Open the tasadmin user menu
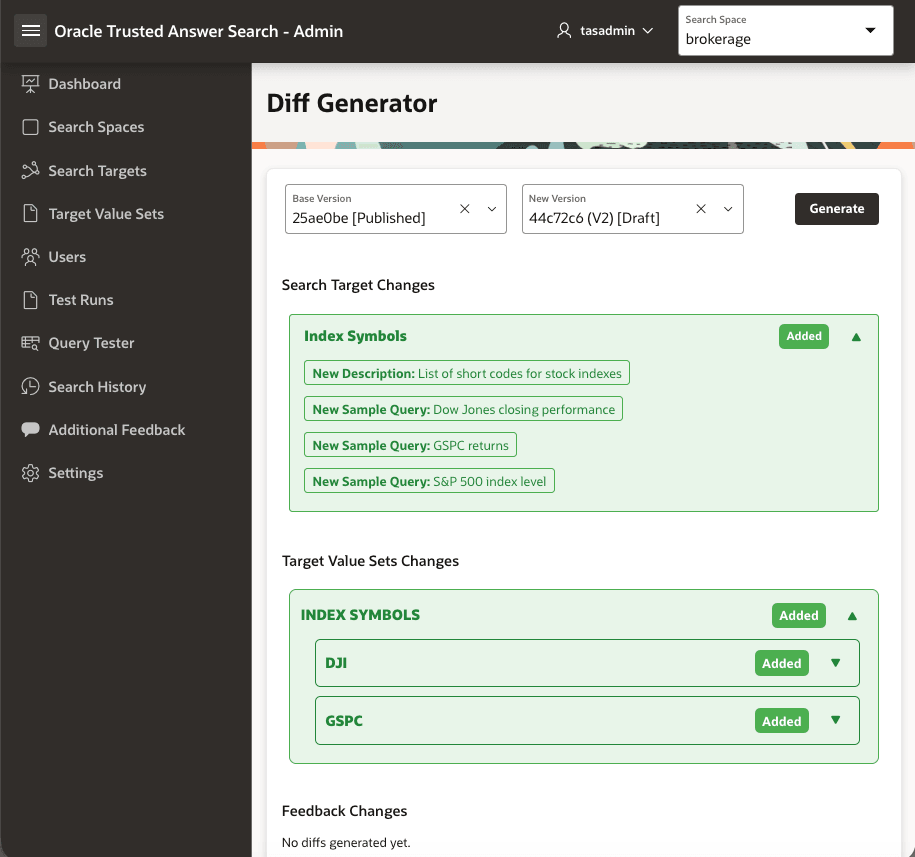This screenshot has width=915, height=857. [x=605, y=31]
